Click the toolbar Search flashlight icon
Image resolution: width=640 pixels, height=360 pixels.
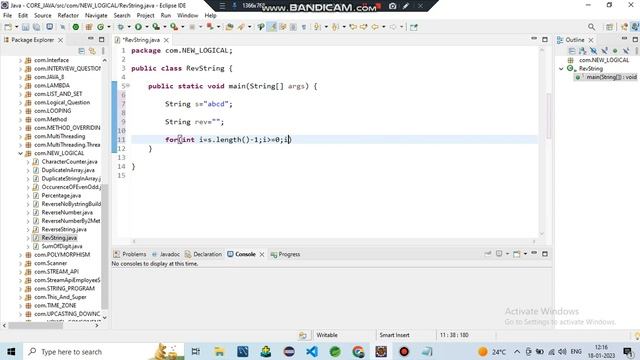(241, 27)
